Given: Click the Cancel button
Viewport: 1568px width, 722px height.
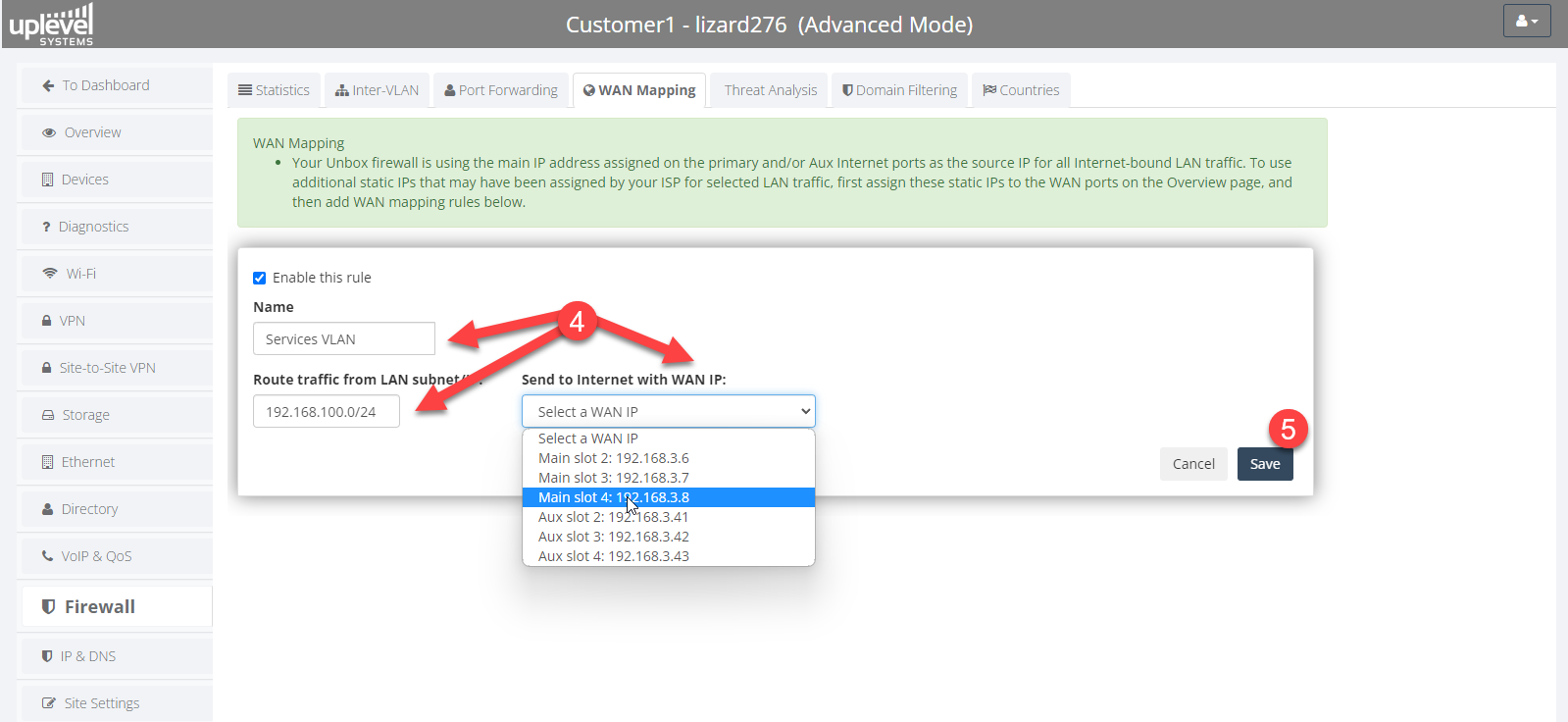Looking at the screenshot, I should [1192, 464].
